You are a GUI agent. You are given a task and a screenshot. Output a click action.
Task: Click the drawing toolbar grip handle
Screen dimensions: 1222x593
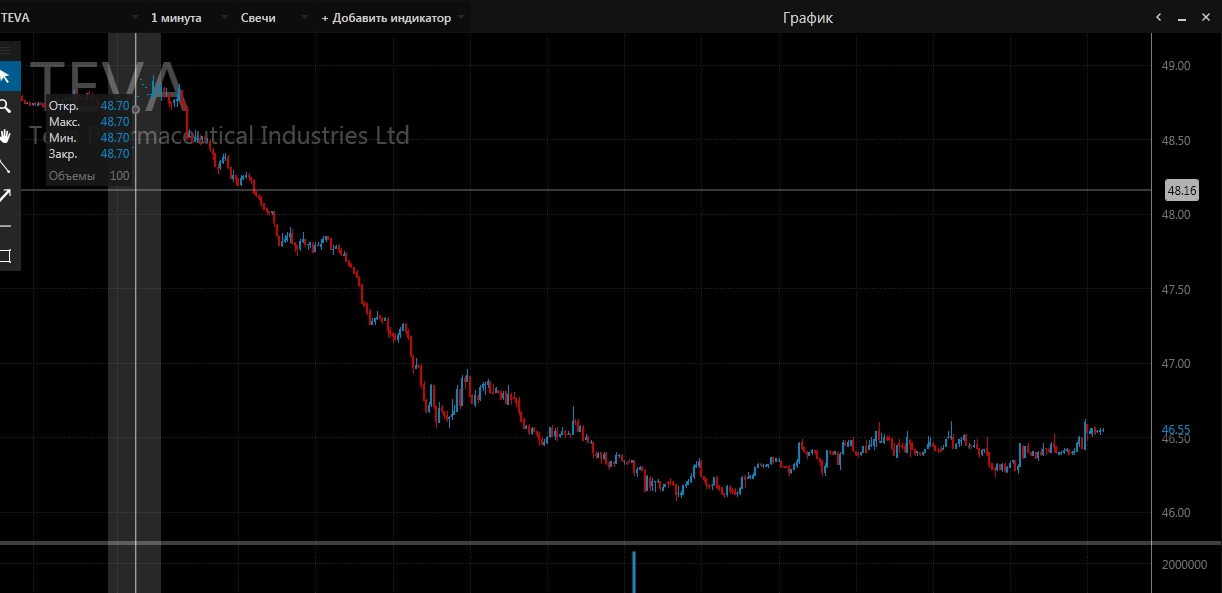pos(6,50)
